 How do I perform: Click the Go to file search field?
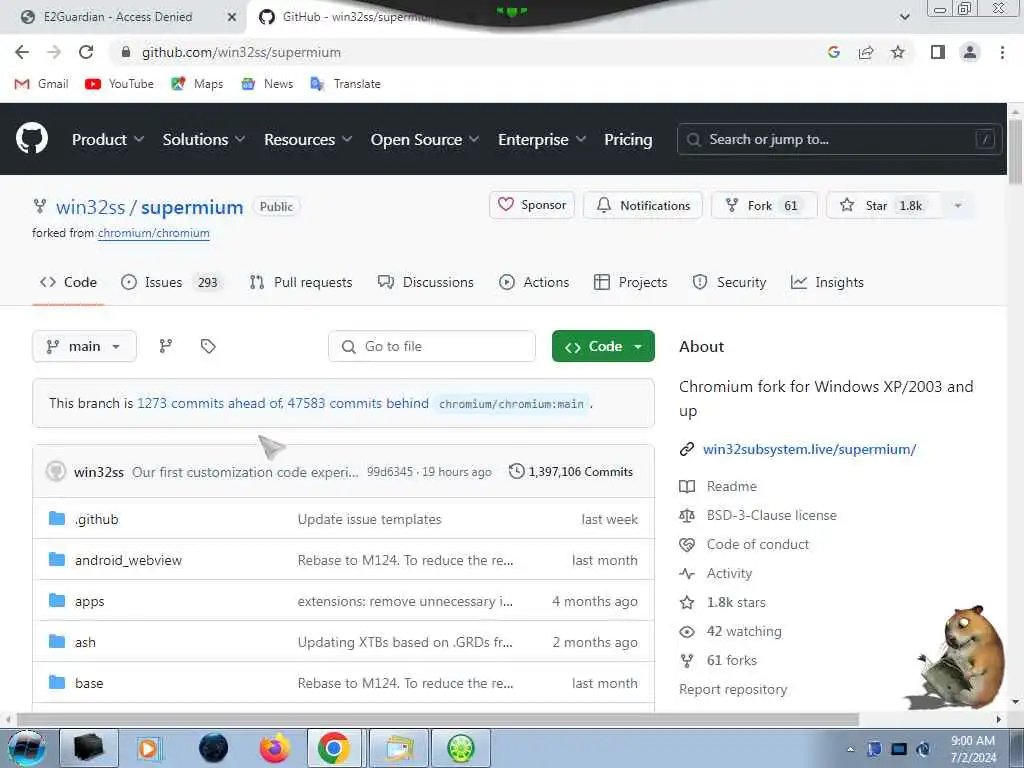(x=432, y=346)
